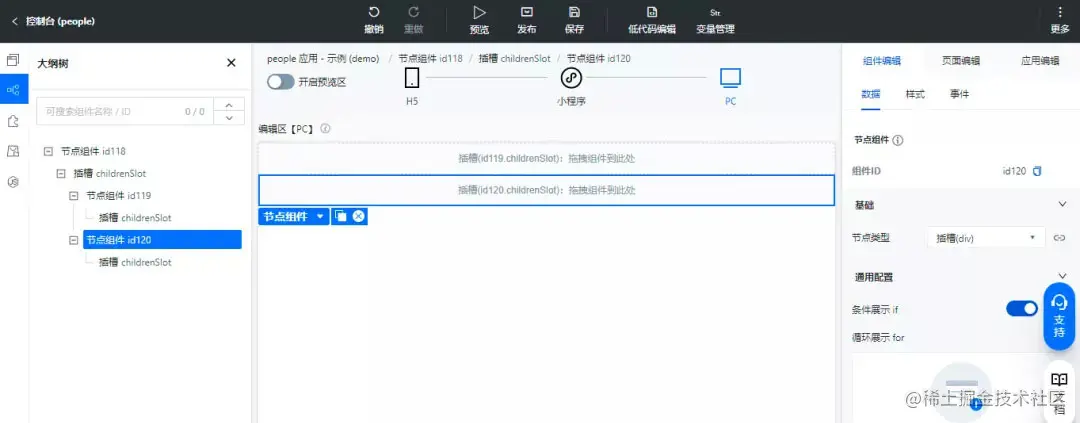Open the 数据 sub-tab
The height and width of the screenshot is (423, 1080).
point(871,94)
